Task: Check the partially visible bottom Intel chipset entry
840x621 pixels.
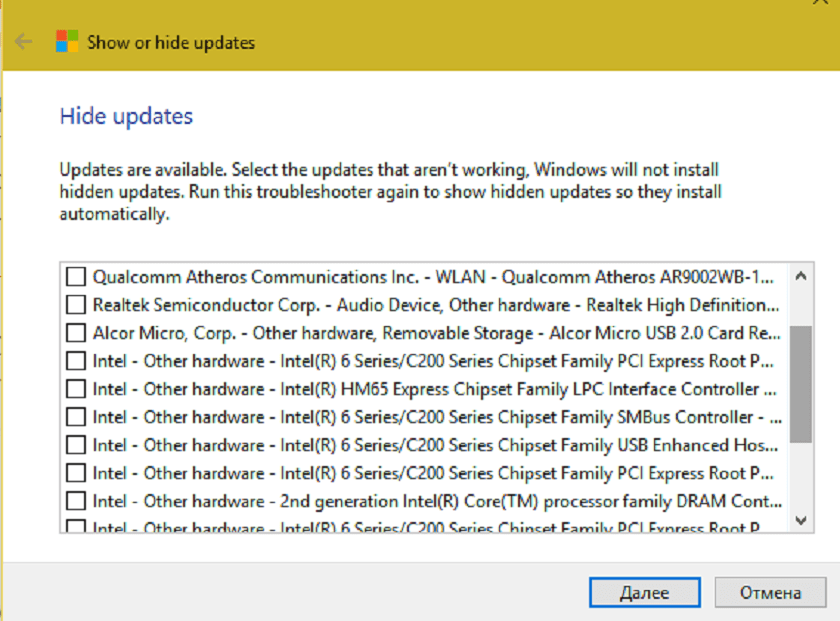Action: [x=75, y=524]
